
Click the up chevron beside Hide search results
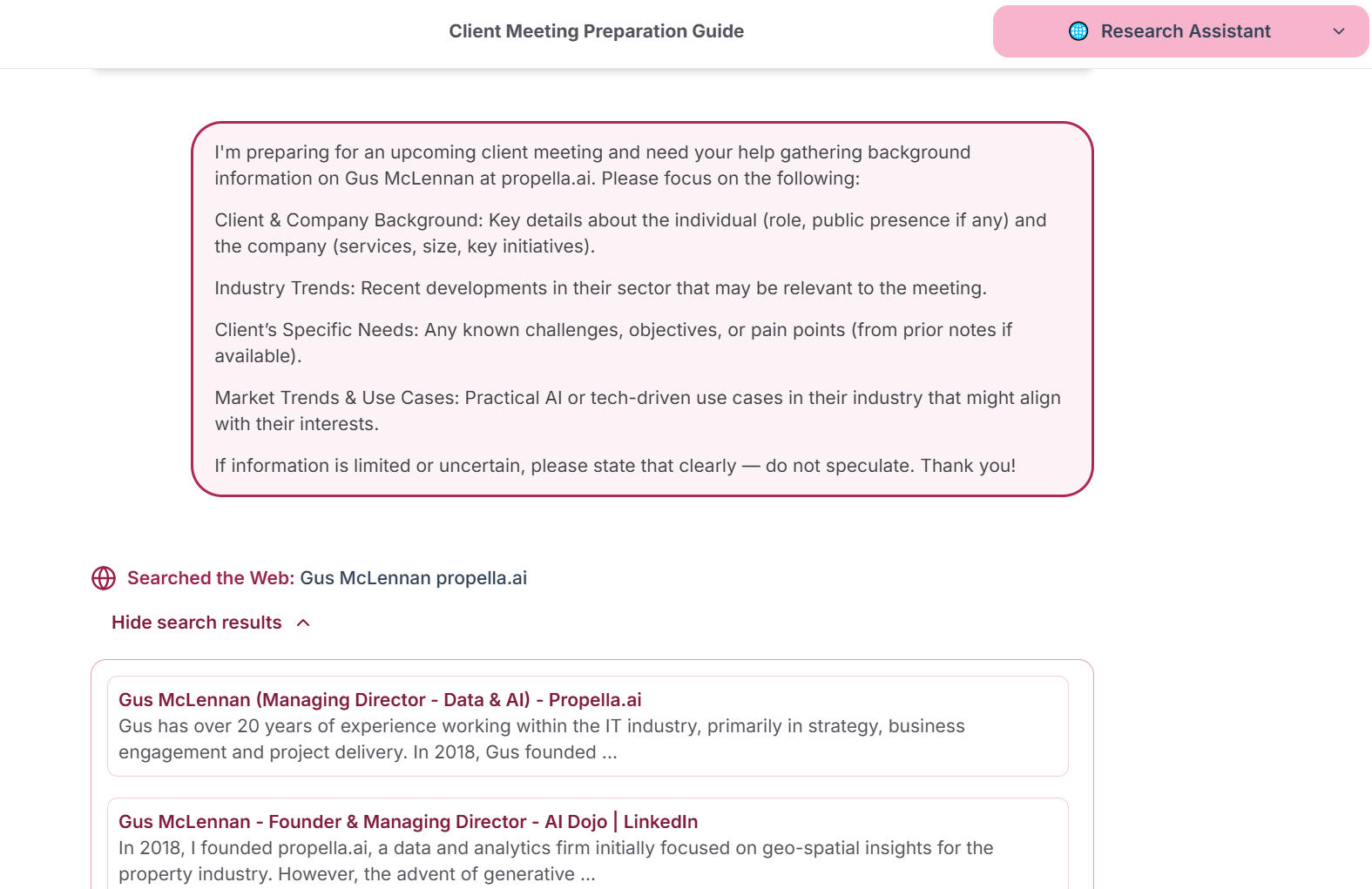pyautogui.click(x=303, y=623)
